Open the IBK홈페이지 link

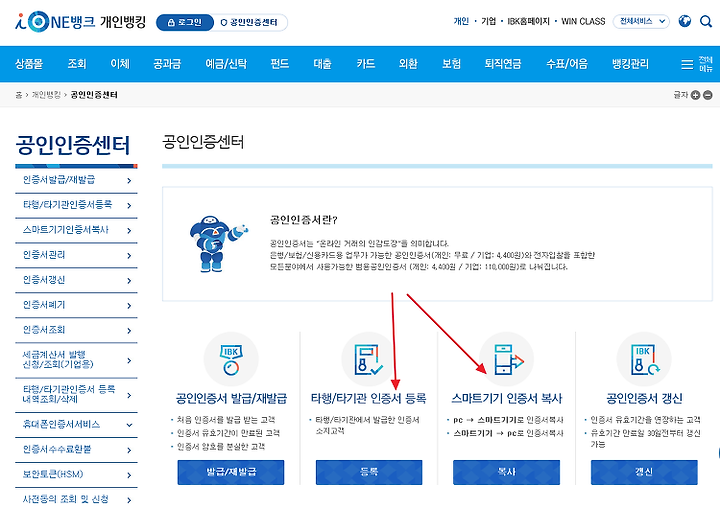pos(528,21)
